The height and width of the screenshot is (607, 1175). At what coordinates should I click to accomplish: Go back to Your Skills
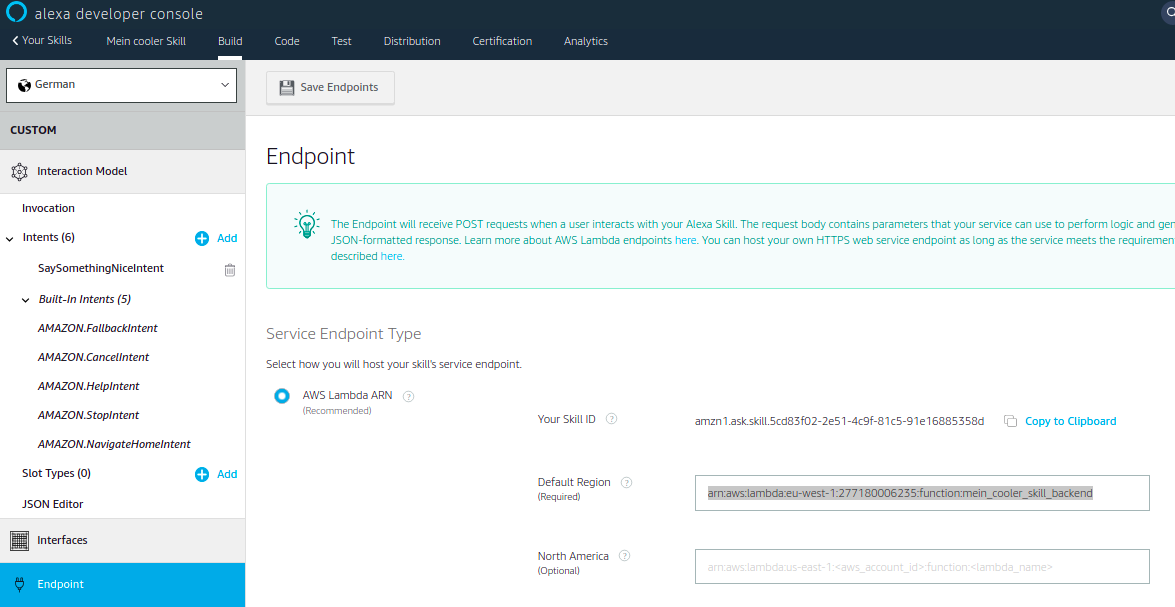click(x=42, y=40)
